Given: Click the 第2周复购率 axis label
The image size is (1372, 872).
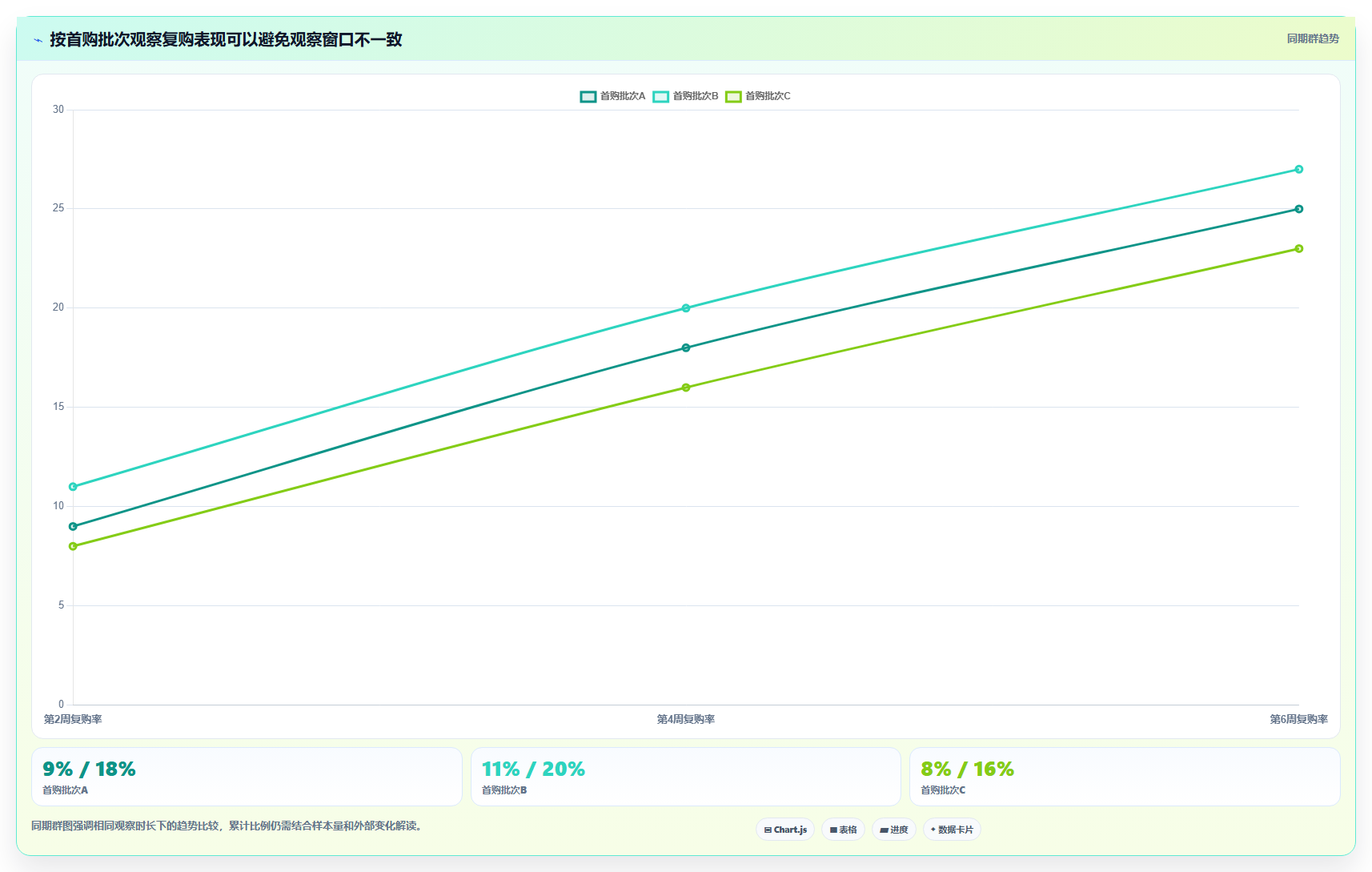Looking at the screenshot, I should 73,719.
